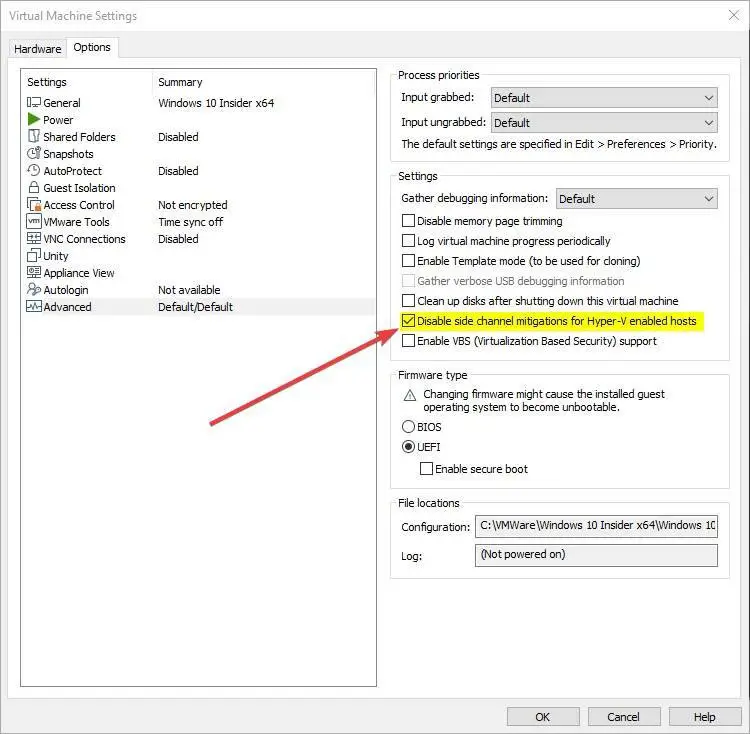Image resolution: width=750 pixels, height=734 pixels.
Task: Click the 'Default/Default' summary text
Action: tap(196, 307)
